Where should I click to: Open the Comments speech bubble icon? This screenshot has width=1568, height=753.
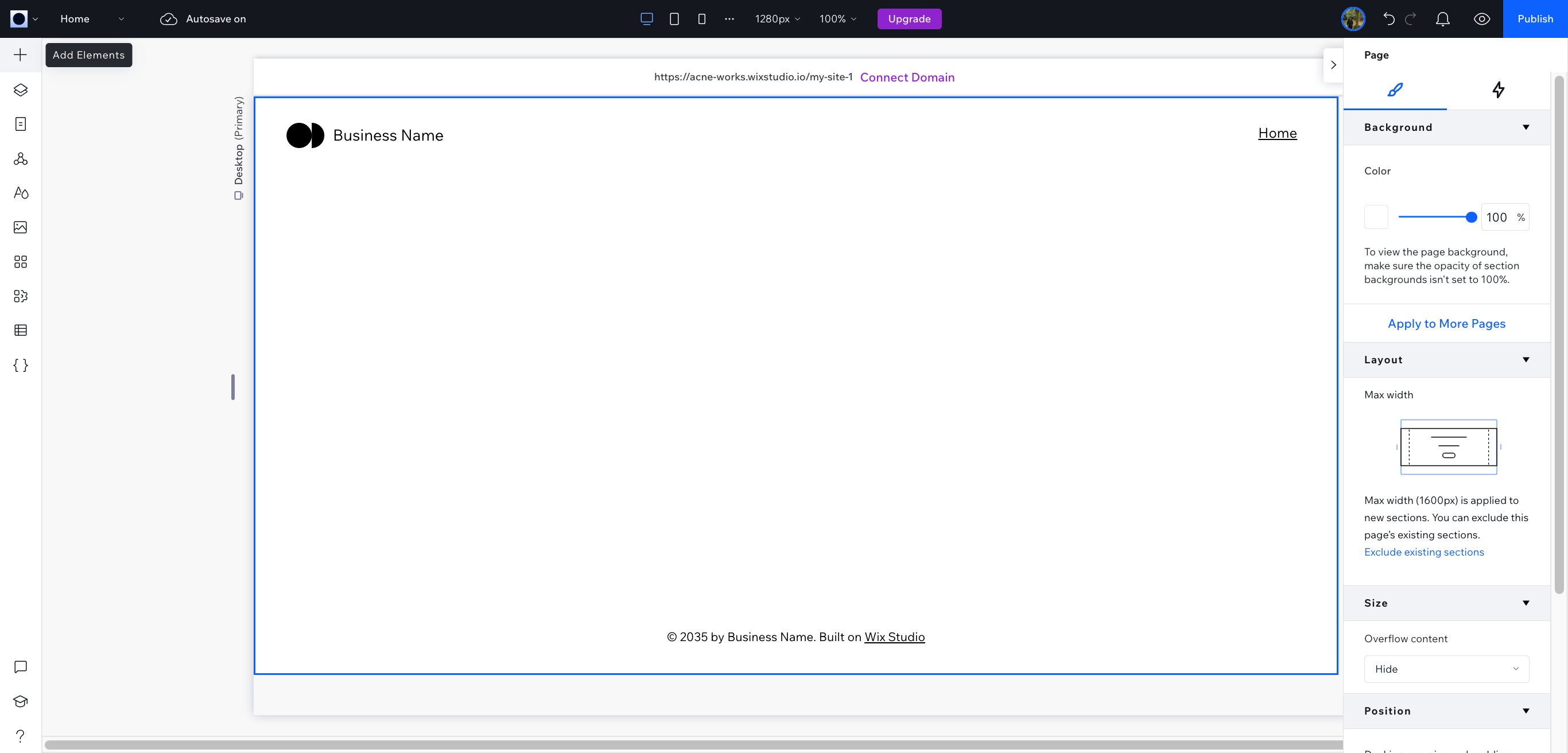click(x=20, y=667)
